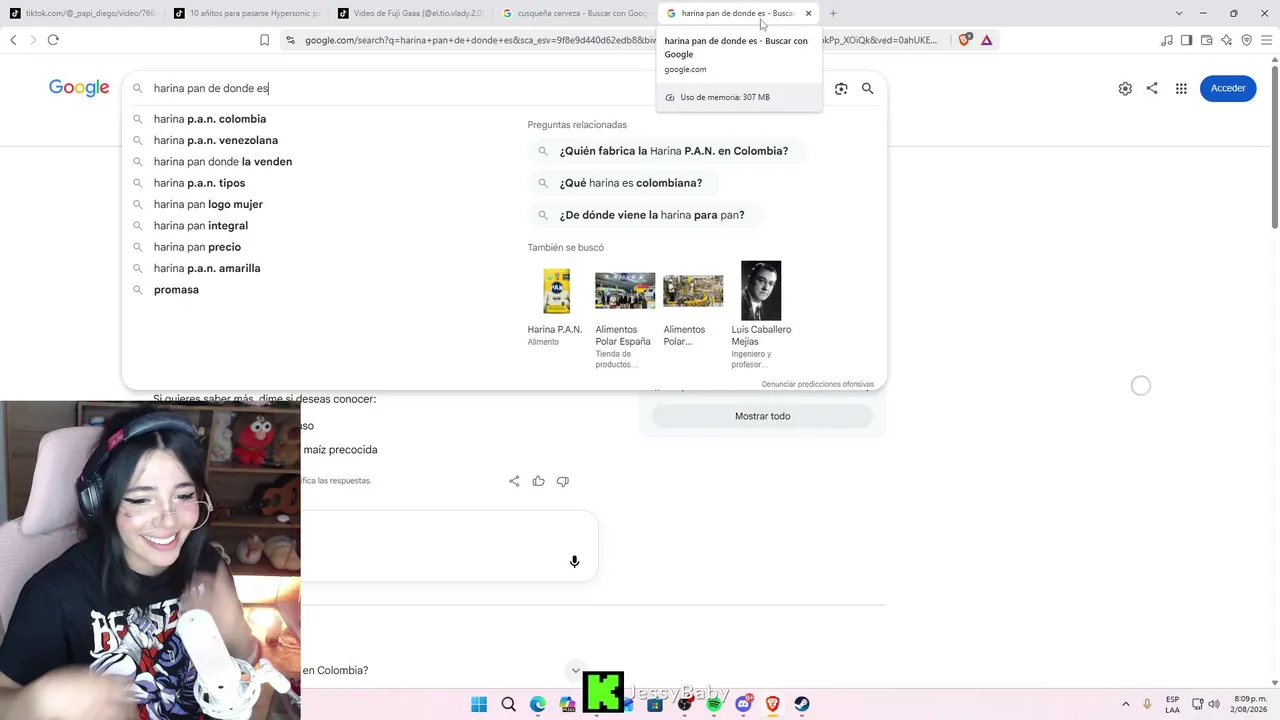Toggle the browser sidebar panel

[x=1186, y=40]
